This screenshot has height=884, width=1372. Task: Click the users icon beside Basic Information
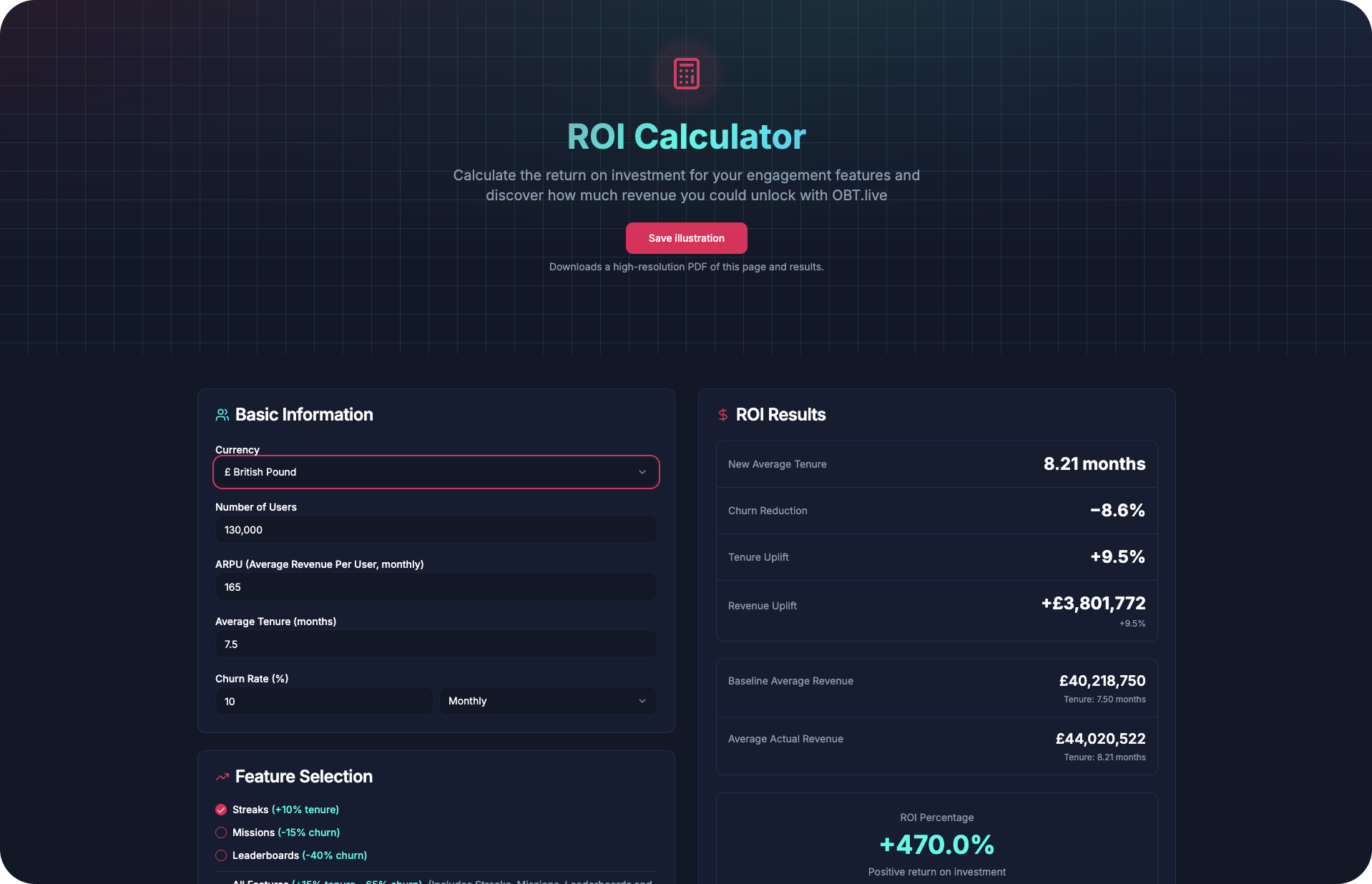(x=221, y=414)
